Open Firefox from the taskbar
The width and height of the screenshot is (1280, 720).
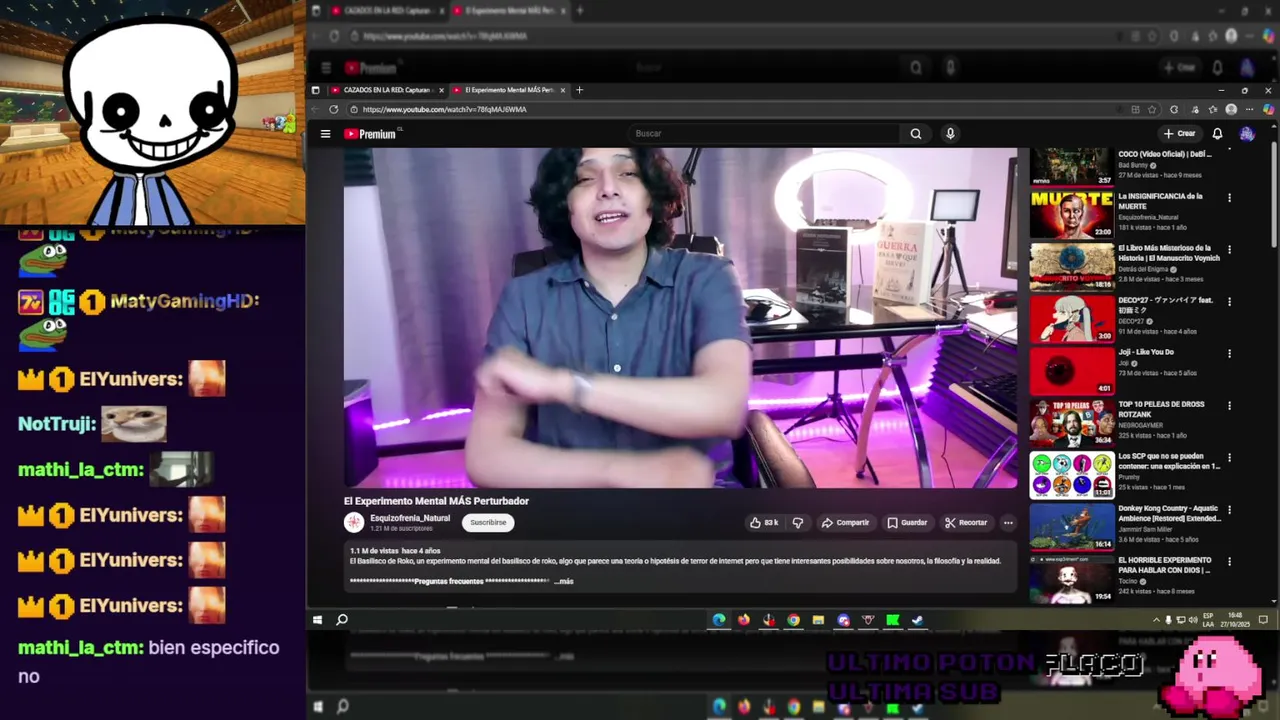click(744, 620)
